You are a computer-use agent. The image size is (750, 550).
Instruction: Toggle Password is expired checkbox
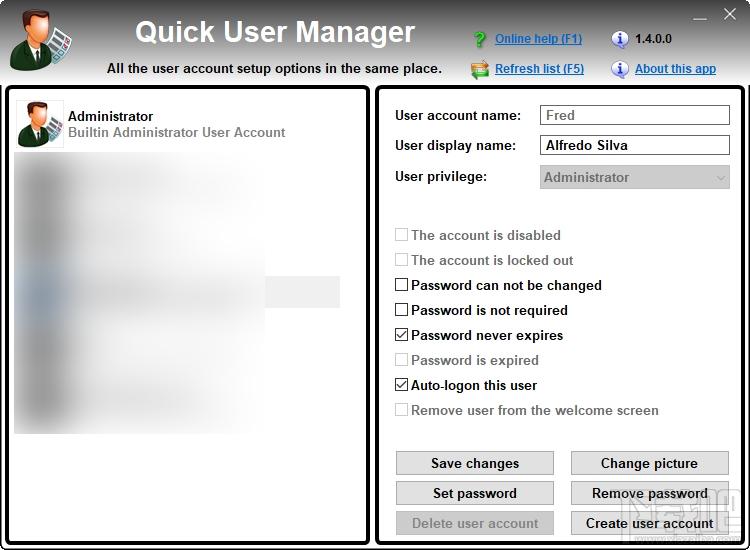click(x=401, y=360)
